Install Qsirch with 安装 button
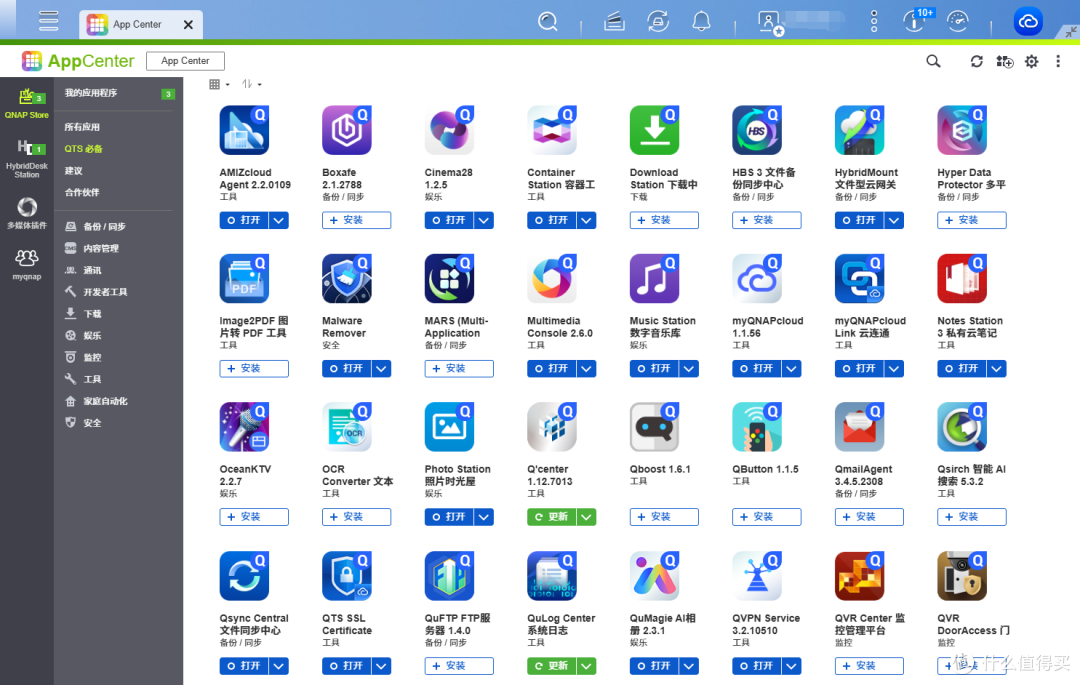 [x=972, y=517]
